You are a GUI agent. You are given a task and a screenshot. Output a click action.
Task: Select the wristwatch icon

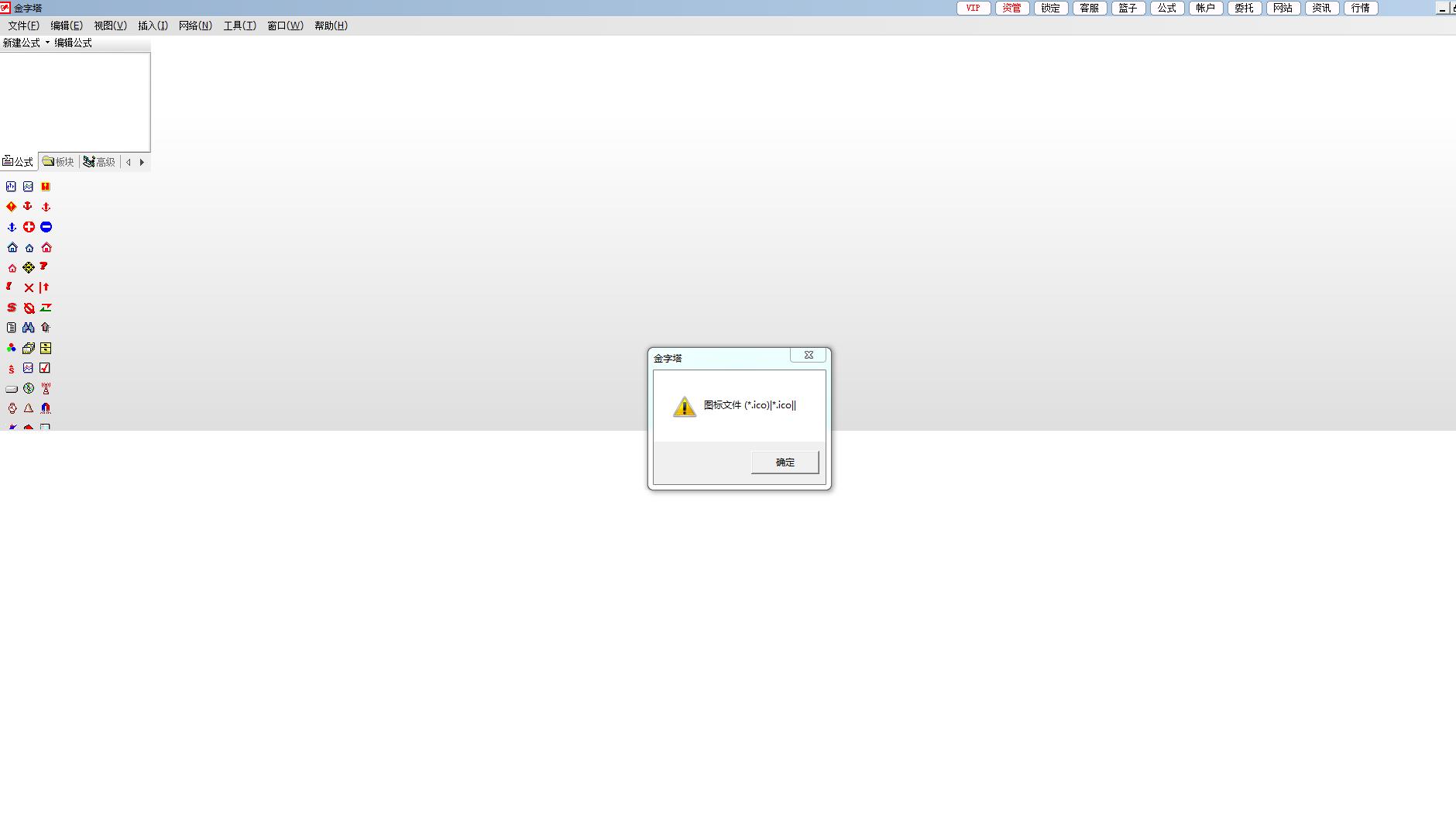coord(12,408)
